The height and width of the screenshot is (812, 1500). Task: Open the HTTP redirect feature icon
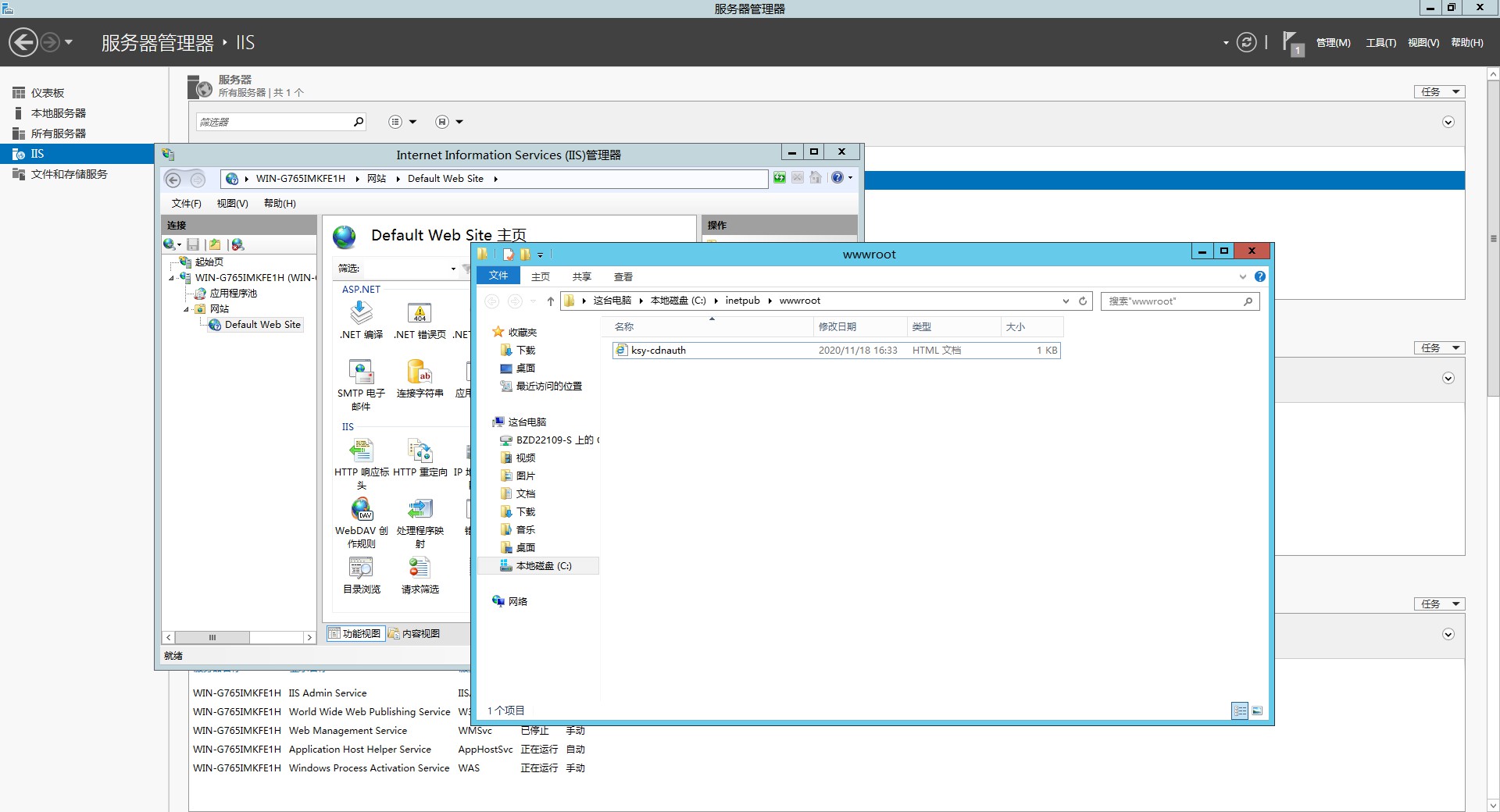(420, 451)
